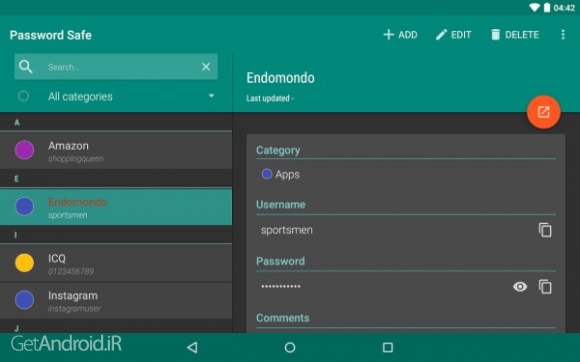Click the yellow ICQ category circle

point(24,263)
